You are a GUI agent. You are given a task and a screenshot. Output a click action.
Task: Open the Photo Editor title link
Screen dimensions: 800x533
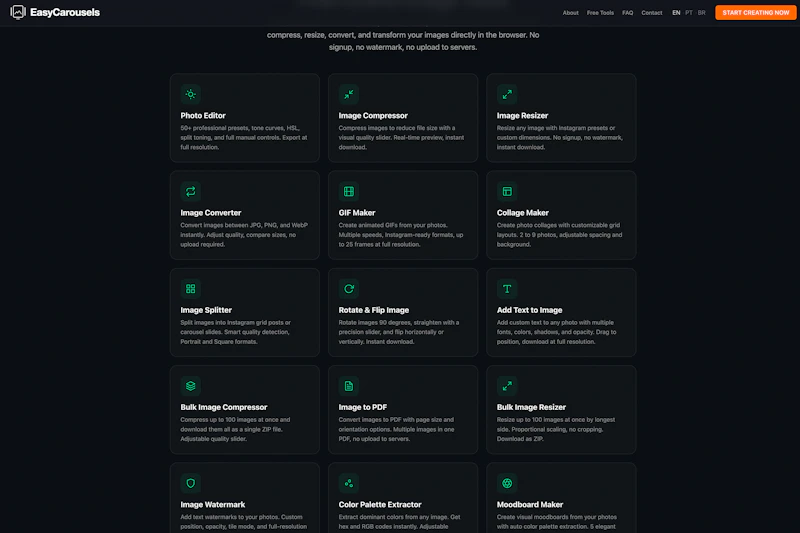coord(203,116)
